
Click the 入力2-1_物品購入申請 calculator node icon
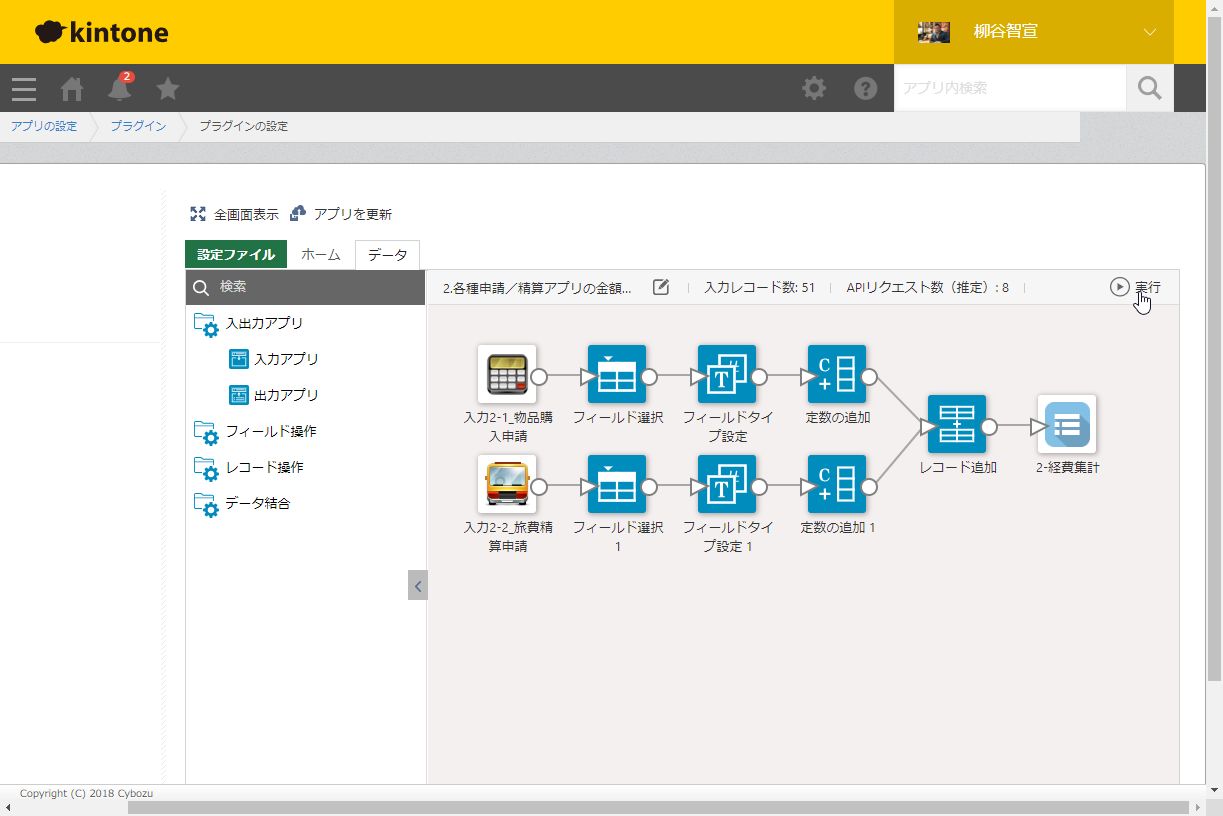(507, 375)
